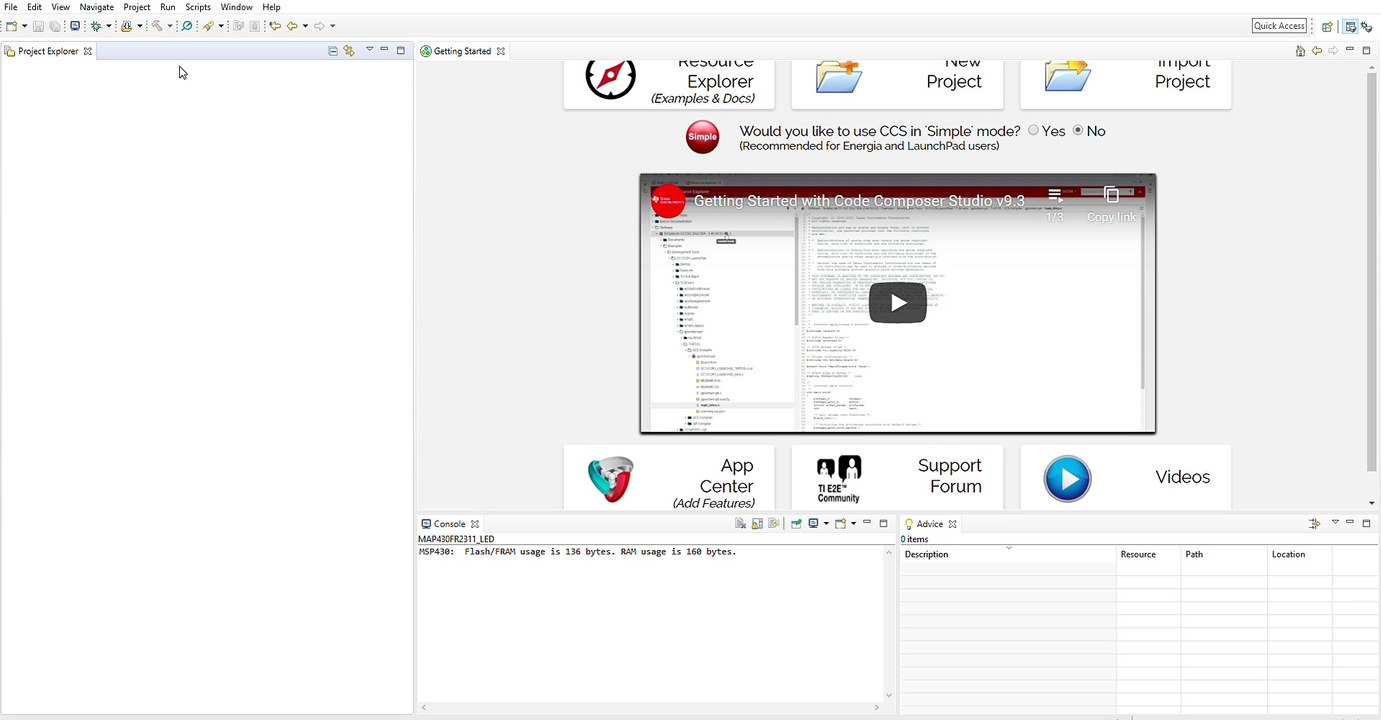Open the video playlist icon

[x=1054, y=195]
